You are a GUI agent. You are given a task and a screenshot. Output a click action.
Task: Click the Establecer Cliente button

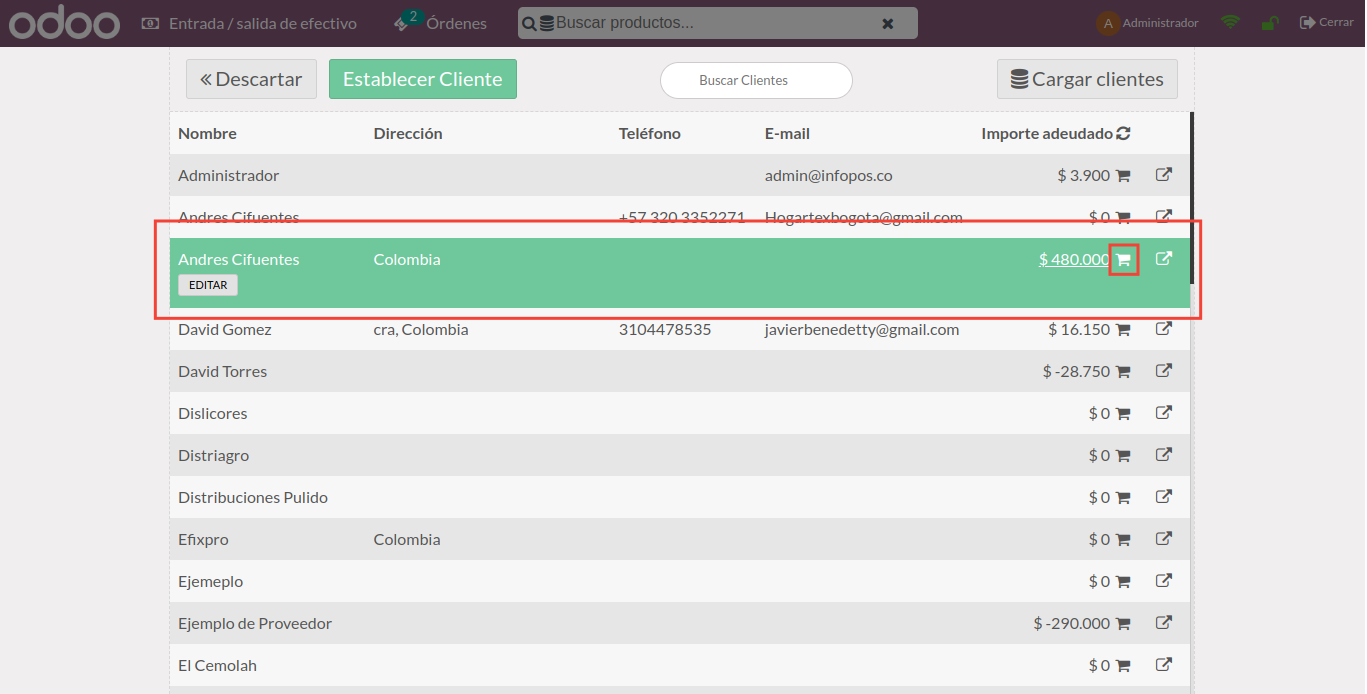pyautogui.click(x=422, y=79)
